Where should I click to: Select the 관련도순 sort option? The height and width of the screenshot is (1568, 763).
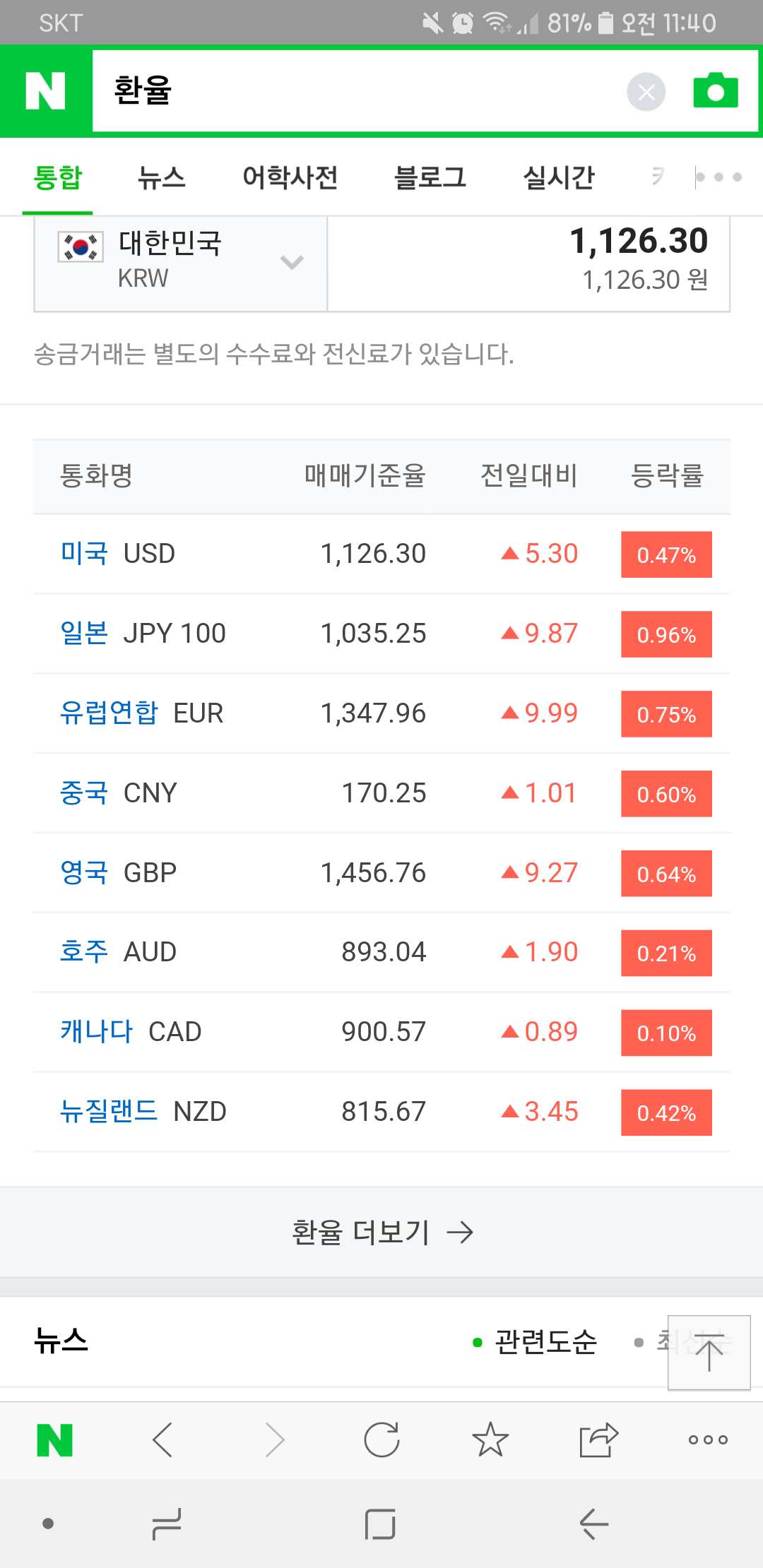tap(545, 1341)
